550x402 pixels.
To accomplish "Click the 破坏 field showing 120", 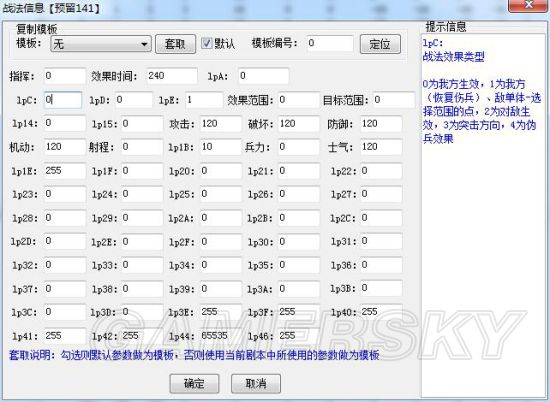I will (299, 123).
